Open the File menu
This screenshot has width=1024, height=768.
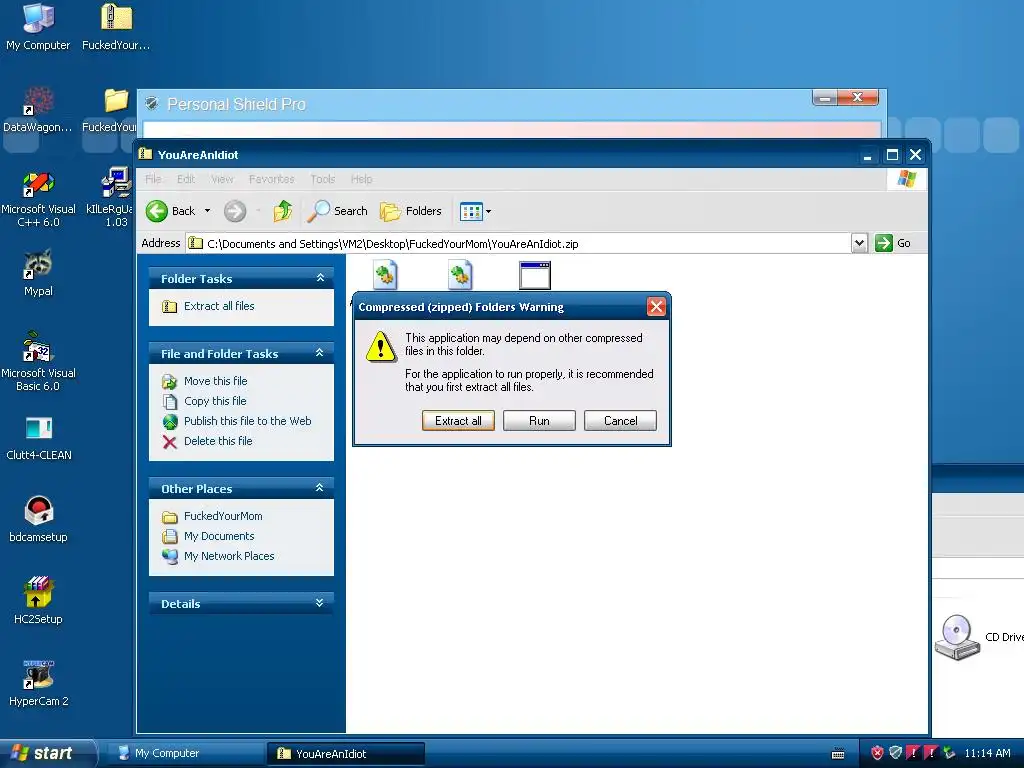click(x=153, y=179)
